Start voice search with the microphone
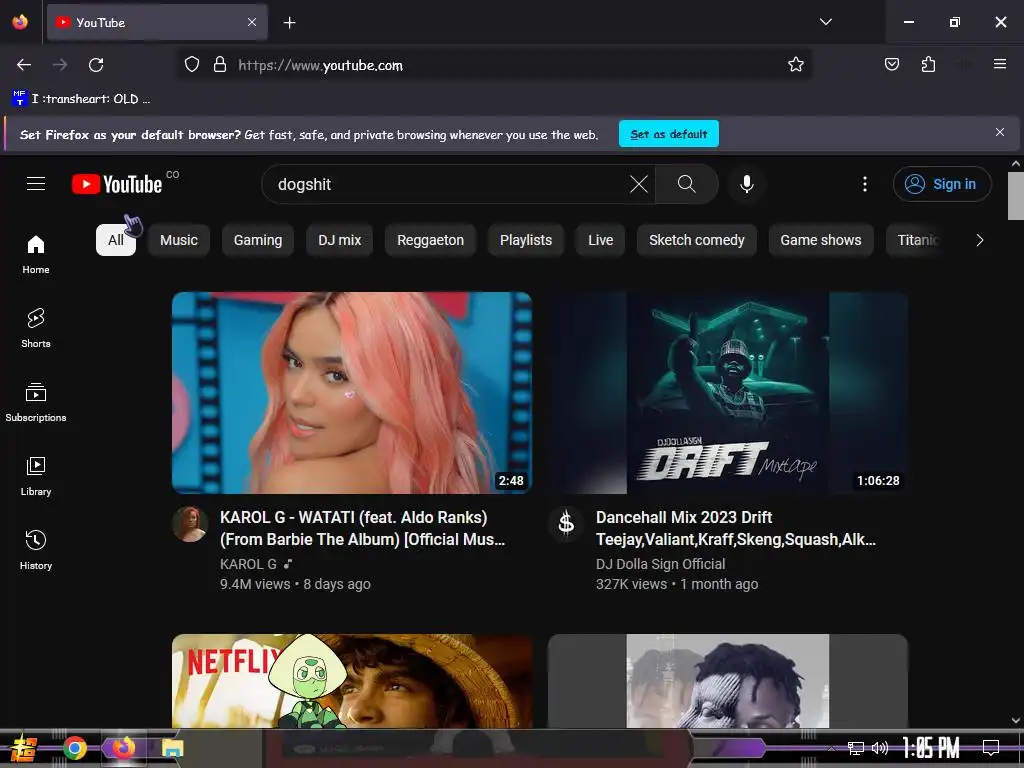Viewport: 1024px width, 768px height. 747,184
